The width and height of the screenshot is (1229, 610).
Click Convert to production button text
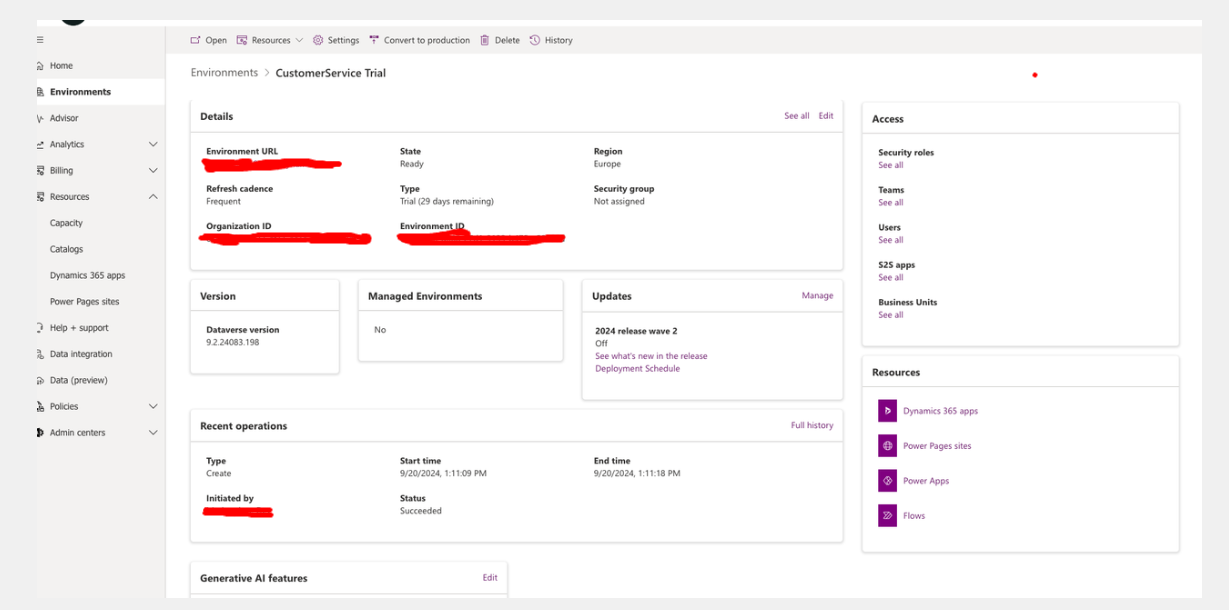[x=427, y=40]
